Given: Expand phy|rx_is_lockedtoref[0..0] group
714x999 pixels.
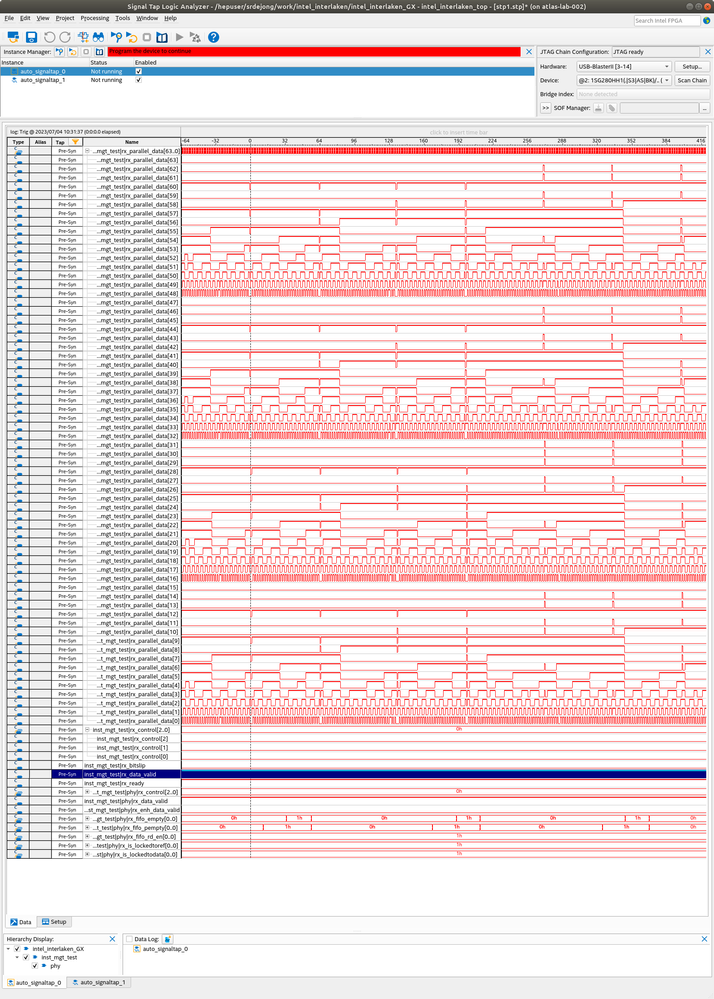Looking at the screenshot, I should (x=87, y=845).
